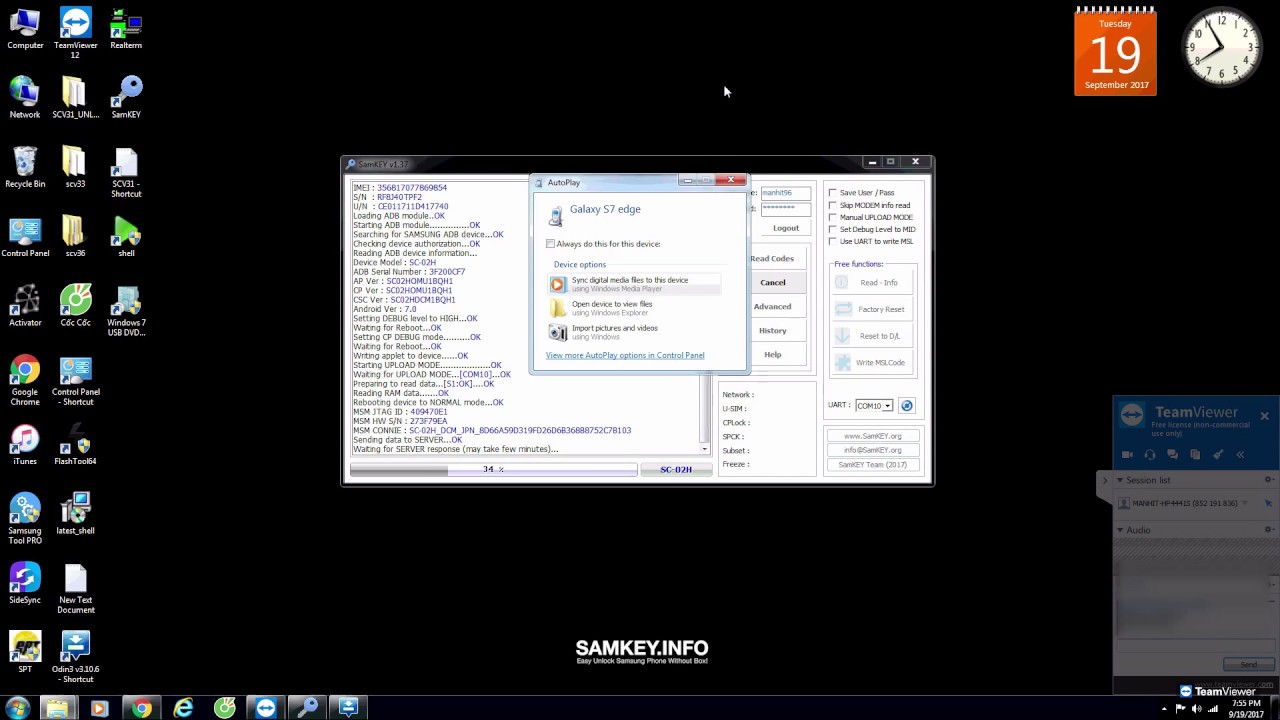1280x720 pixels.
Task: Collapse TeamViewer toolbar with double chevron
Action: tap(1240, 455)
